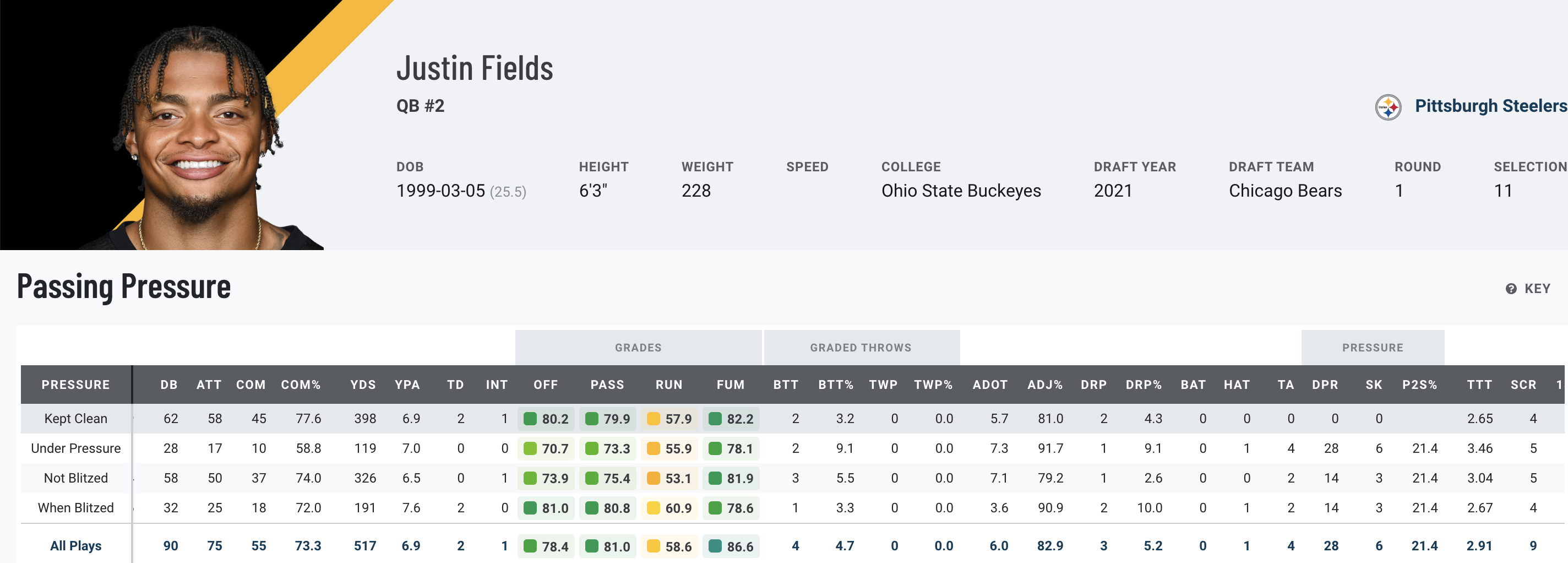The width and height of the screenshot is (1568, 563).
Task: Sort by the P2S% column header
Action: tap(1419, 385)
